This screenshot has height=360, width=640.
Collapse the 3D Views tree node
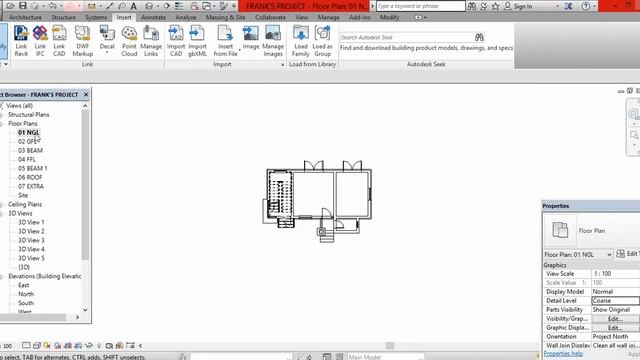[x=2, y=213]
